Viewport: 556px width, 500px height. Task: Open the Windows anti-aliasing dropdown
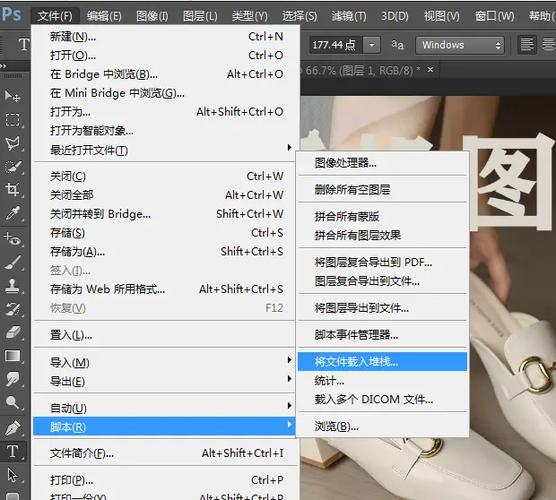point(460,45)
